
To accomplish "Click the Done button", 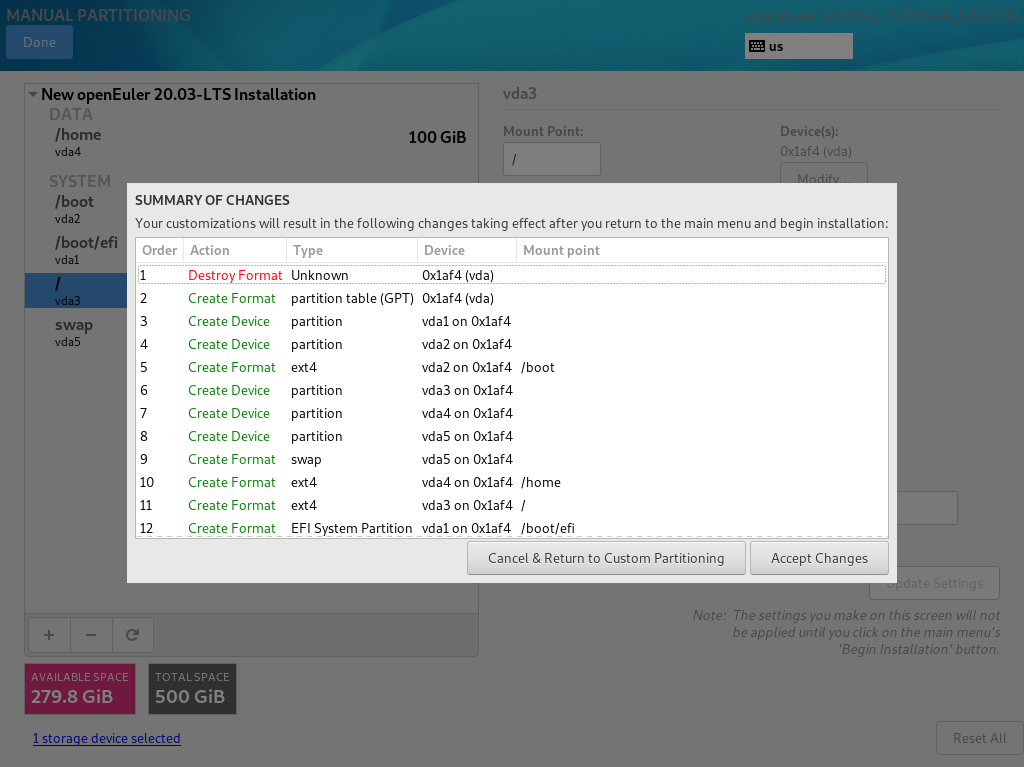I will coord(39,42).
